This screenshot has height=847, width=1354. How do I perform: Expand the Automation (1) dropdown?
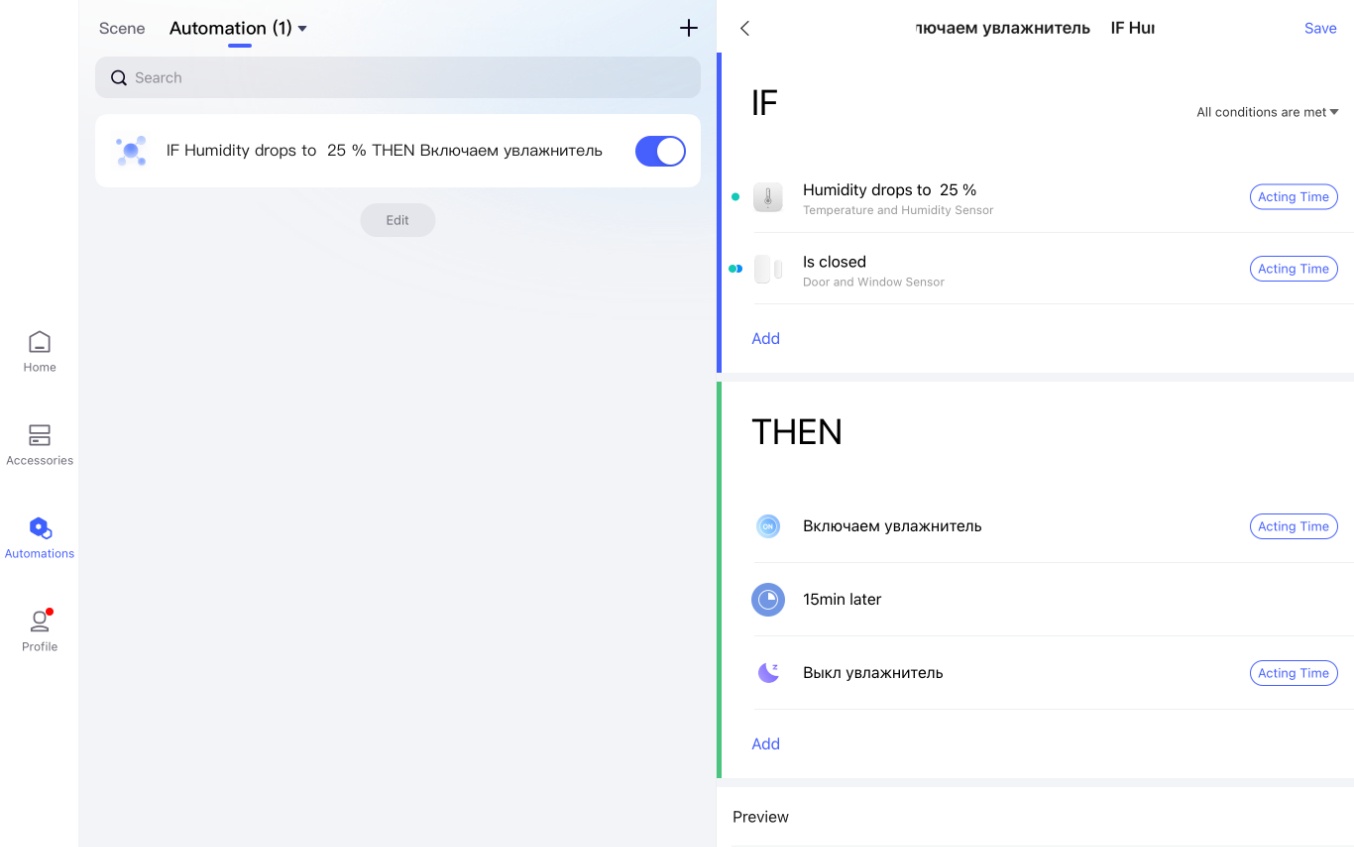pyautogui.click(x=238, y=28)
